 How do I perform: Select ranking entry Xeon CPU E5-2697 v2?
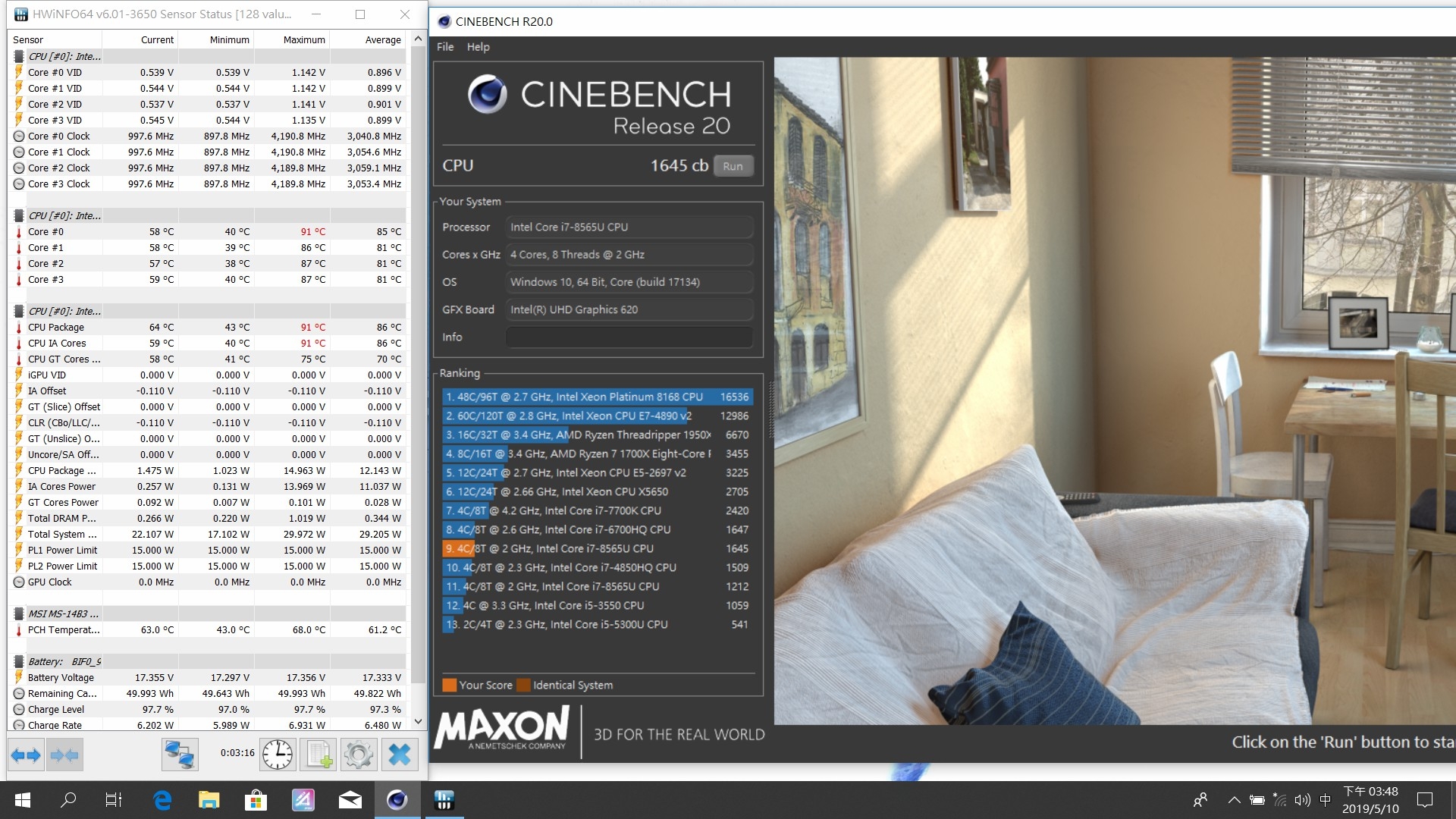pos(598,472)
